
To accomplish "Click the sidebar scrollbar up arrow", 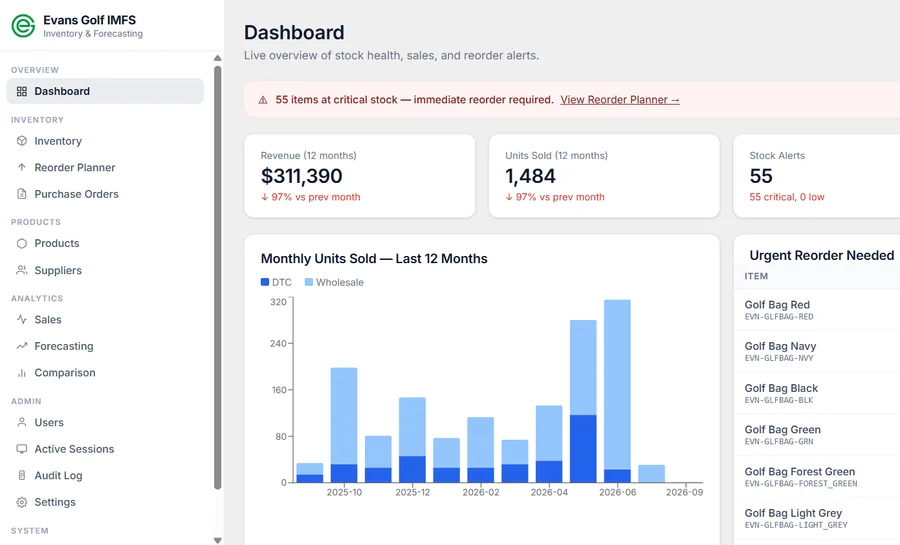I will (x=218, y=58).
